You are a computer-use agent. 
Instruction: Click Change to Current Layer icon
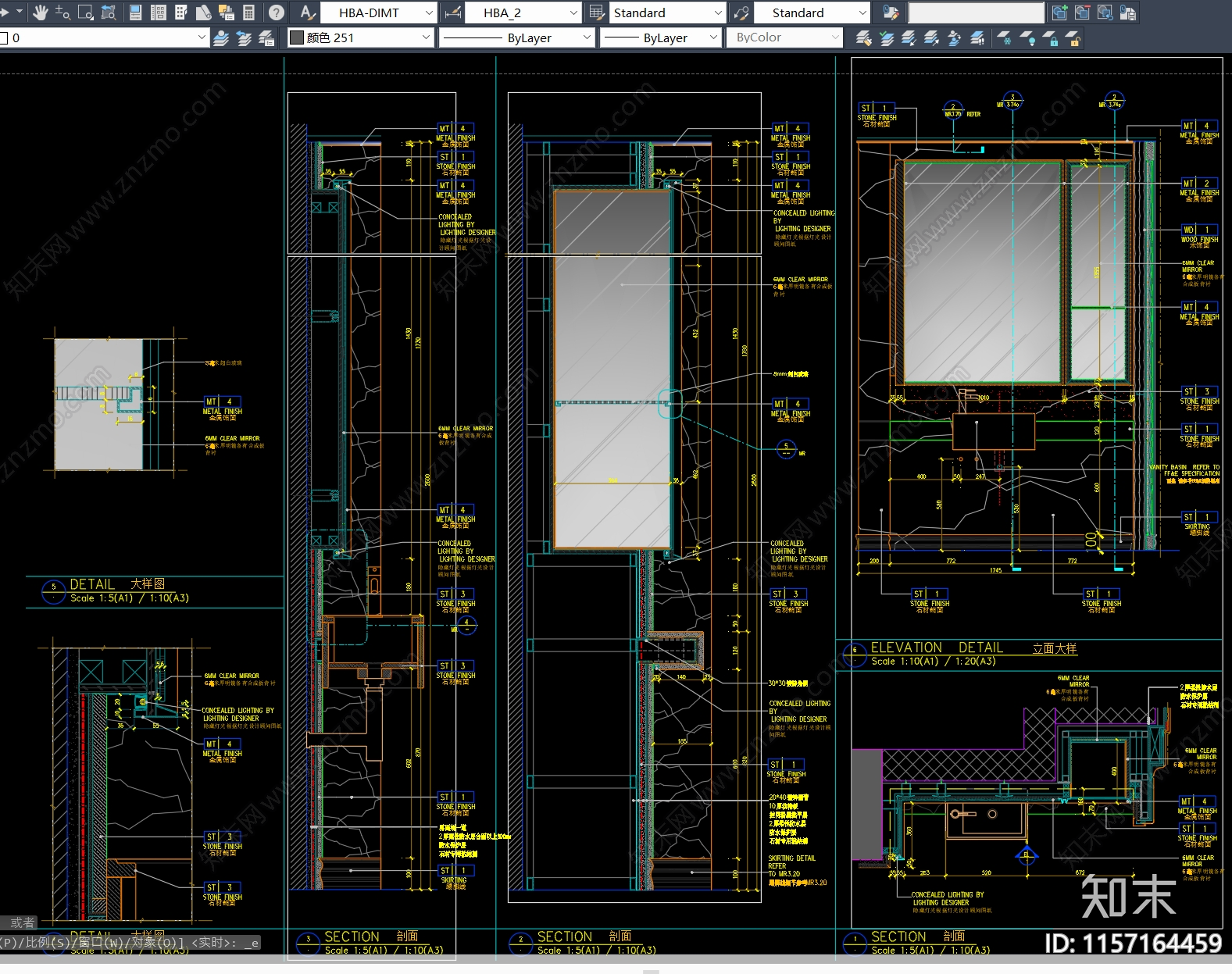886,37
